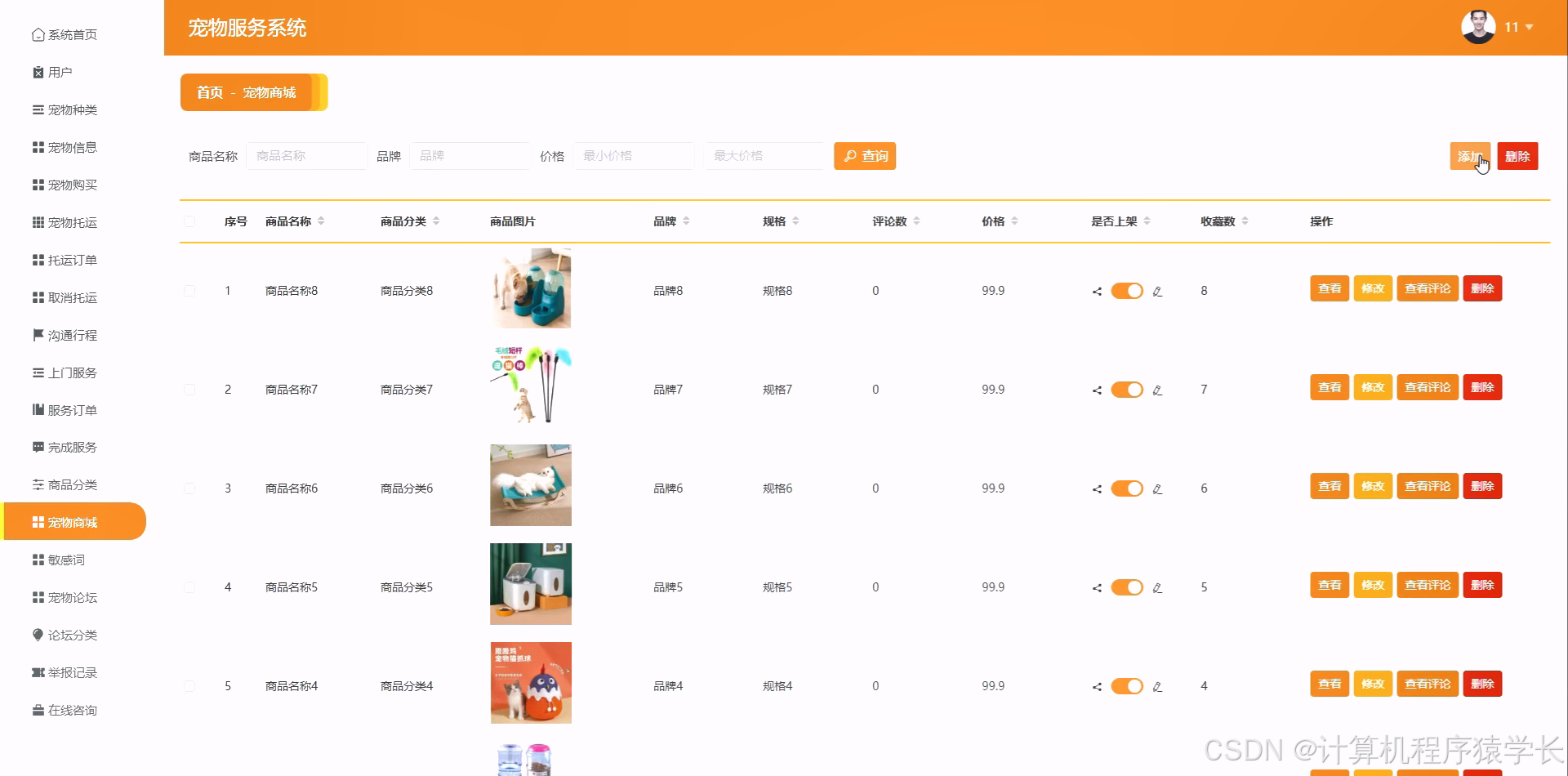Viewport: 1568px width, 776px height.
Task: Click the 商品名称 search input field
Action: pyautogui.click(x=307, y=155)
